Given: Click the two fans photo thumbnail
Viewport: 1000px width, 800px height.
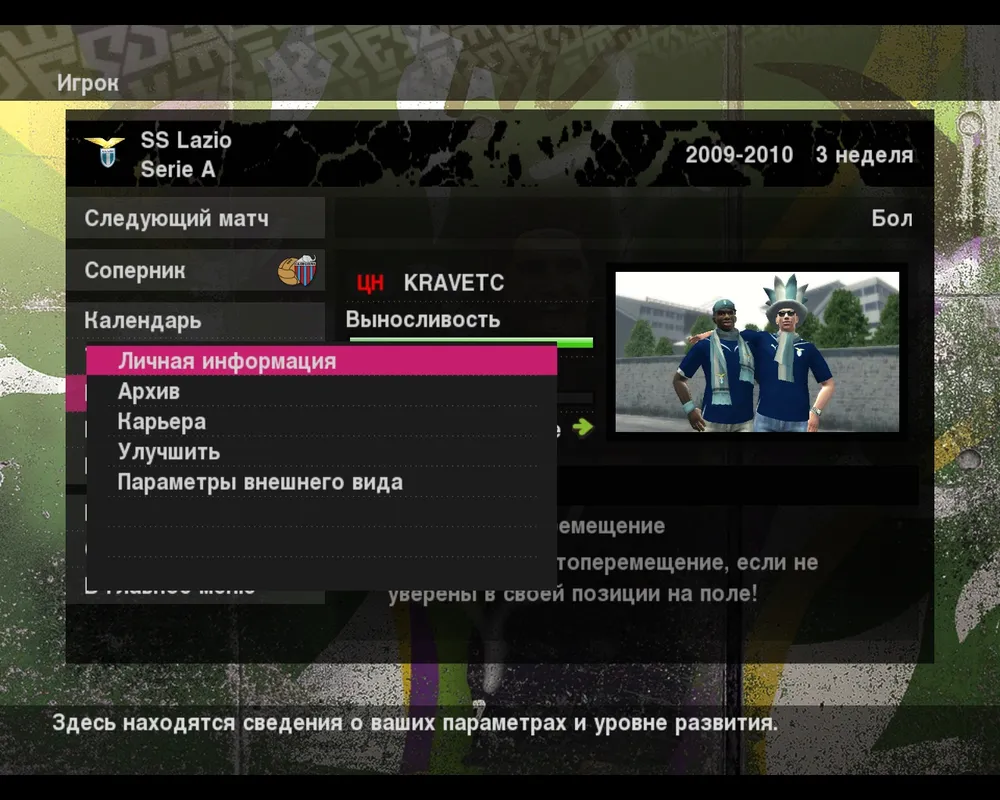Looking at the screenshot, I should (x=757, y=352).
